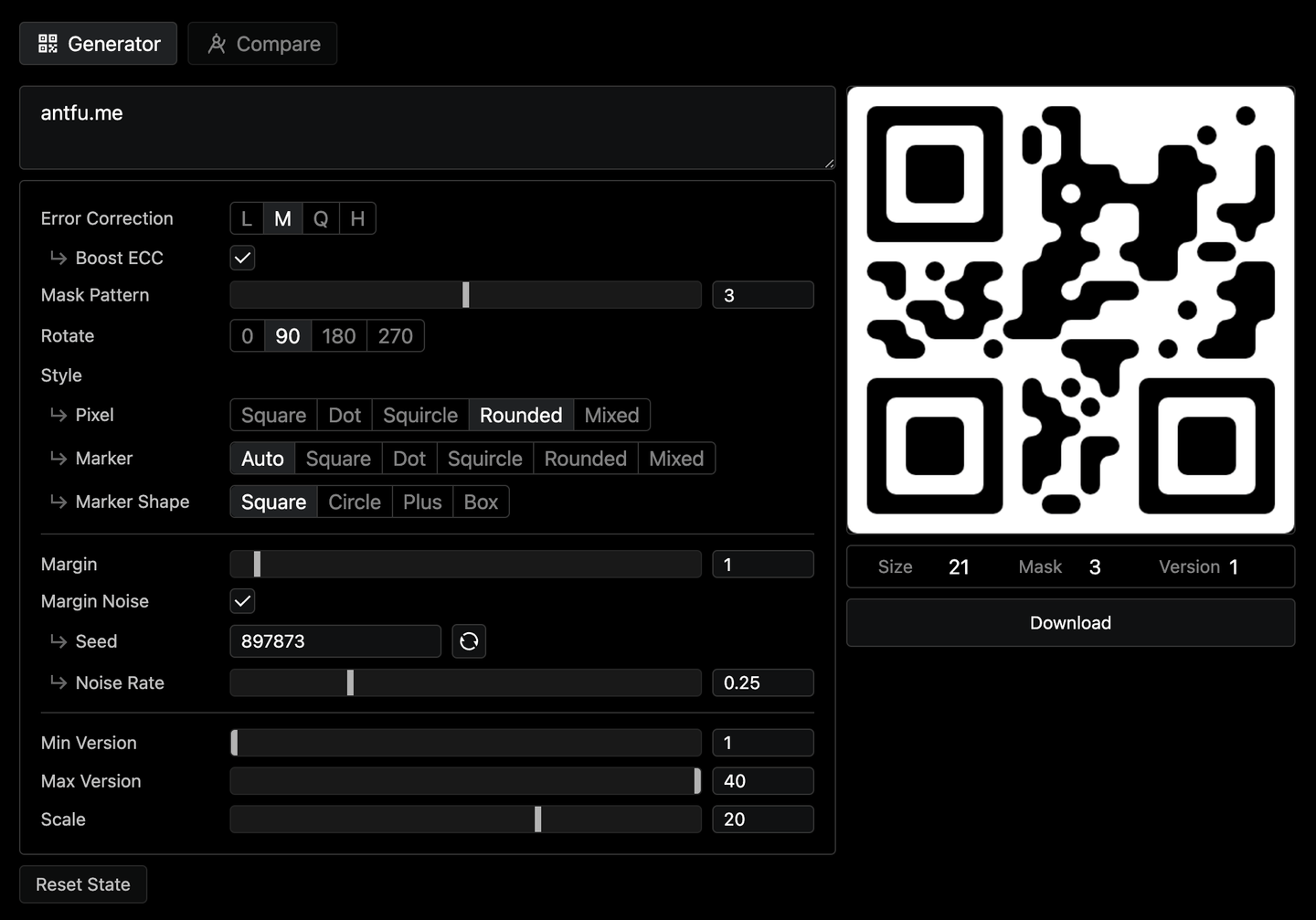This screenshot has height=920, width=1316.
Task: Set Marker style to Rounded
Action: pos(585,458)
